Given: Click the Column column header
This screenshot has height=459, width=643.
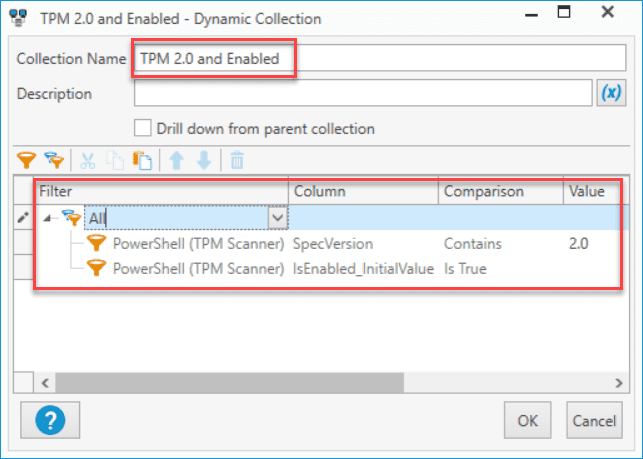Looking at the screenshot, I should point(364,191).
